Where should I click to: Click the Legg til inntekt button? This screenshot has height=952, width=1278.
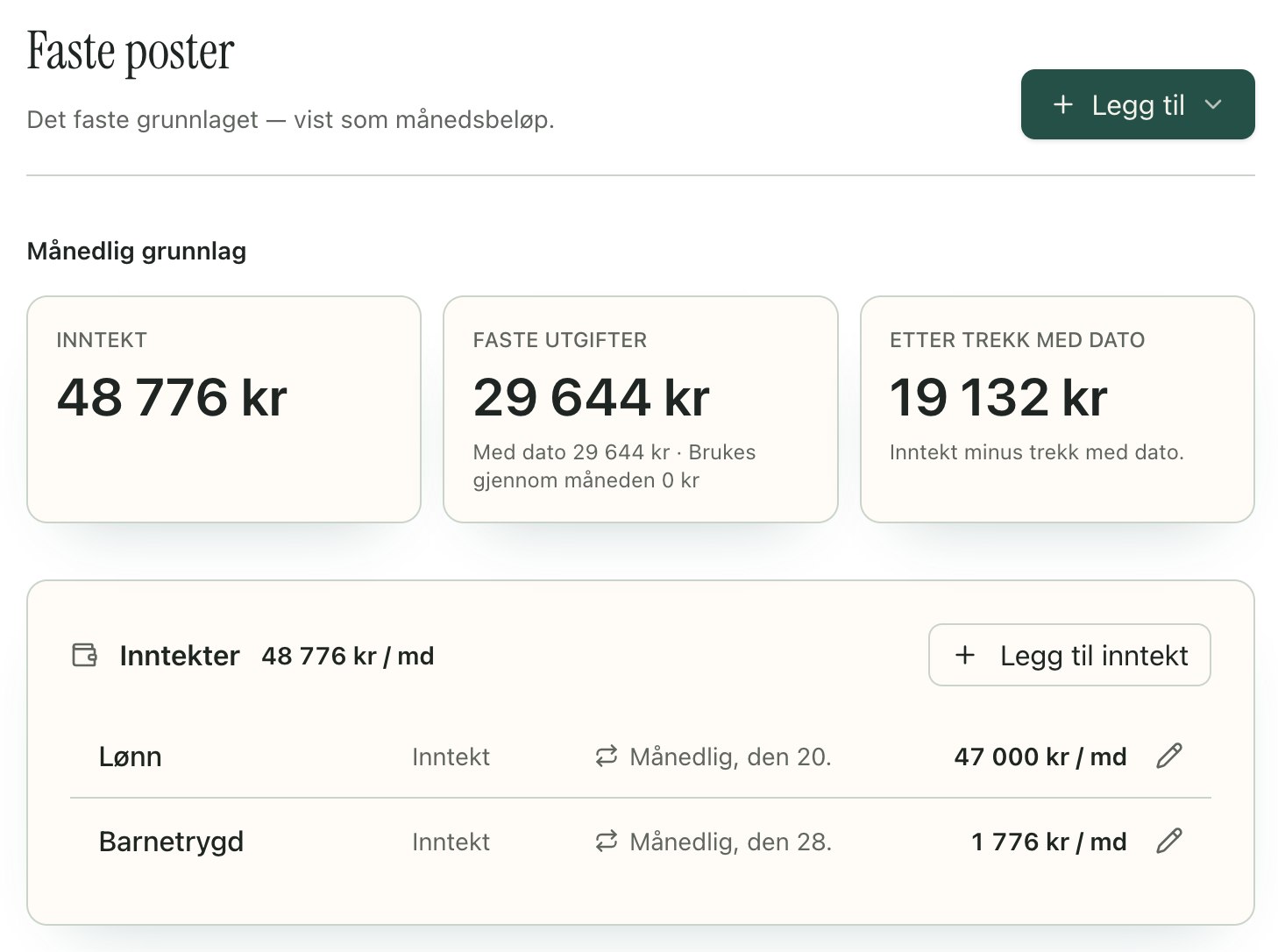click(x=1069, y=655)
